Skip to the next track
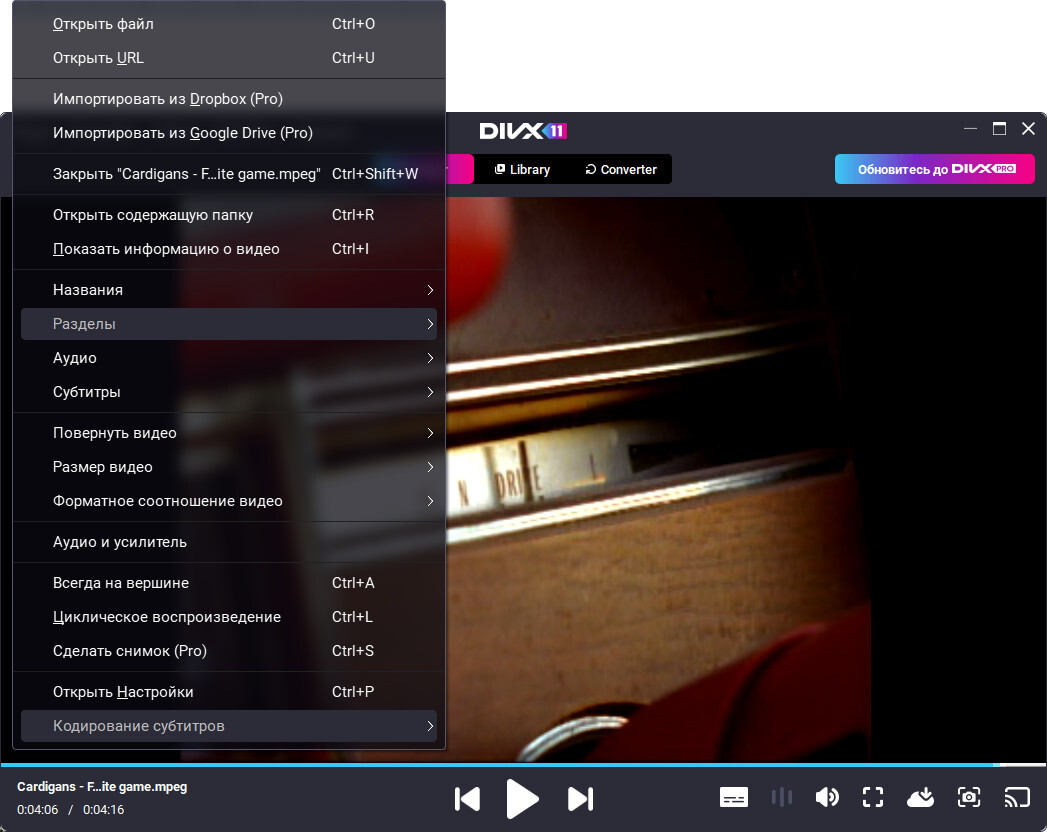The width and height of the screenshot is (1047, 832). (x=580, y=799)
